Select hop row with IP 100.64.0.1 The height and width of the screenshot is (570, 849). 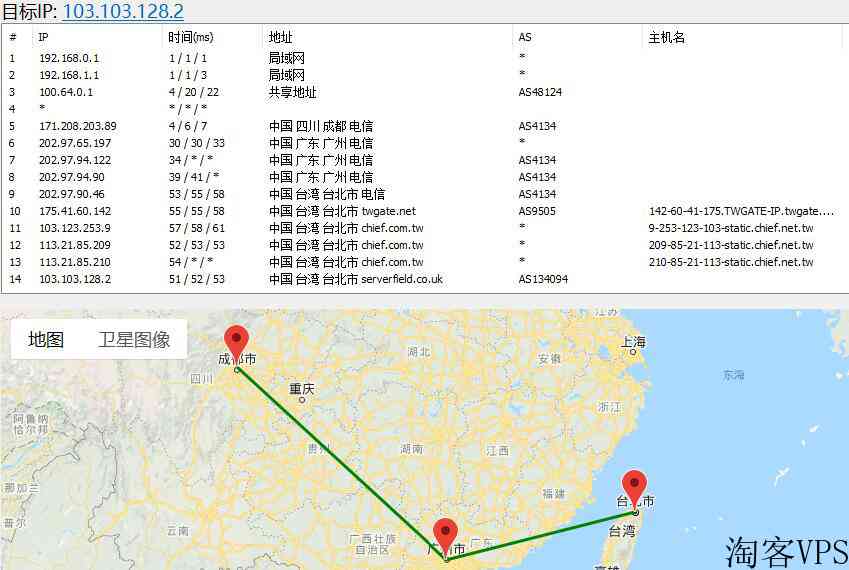coord(425,92)
